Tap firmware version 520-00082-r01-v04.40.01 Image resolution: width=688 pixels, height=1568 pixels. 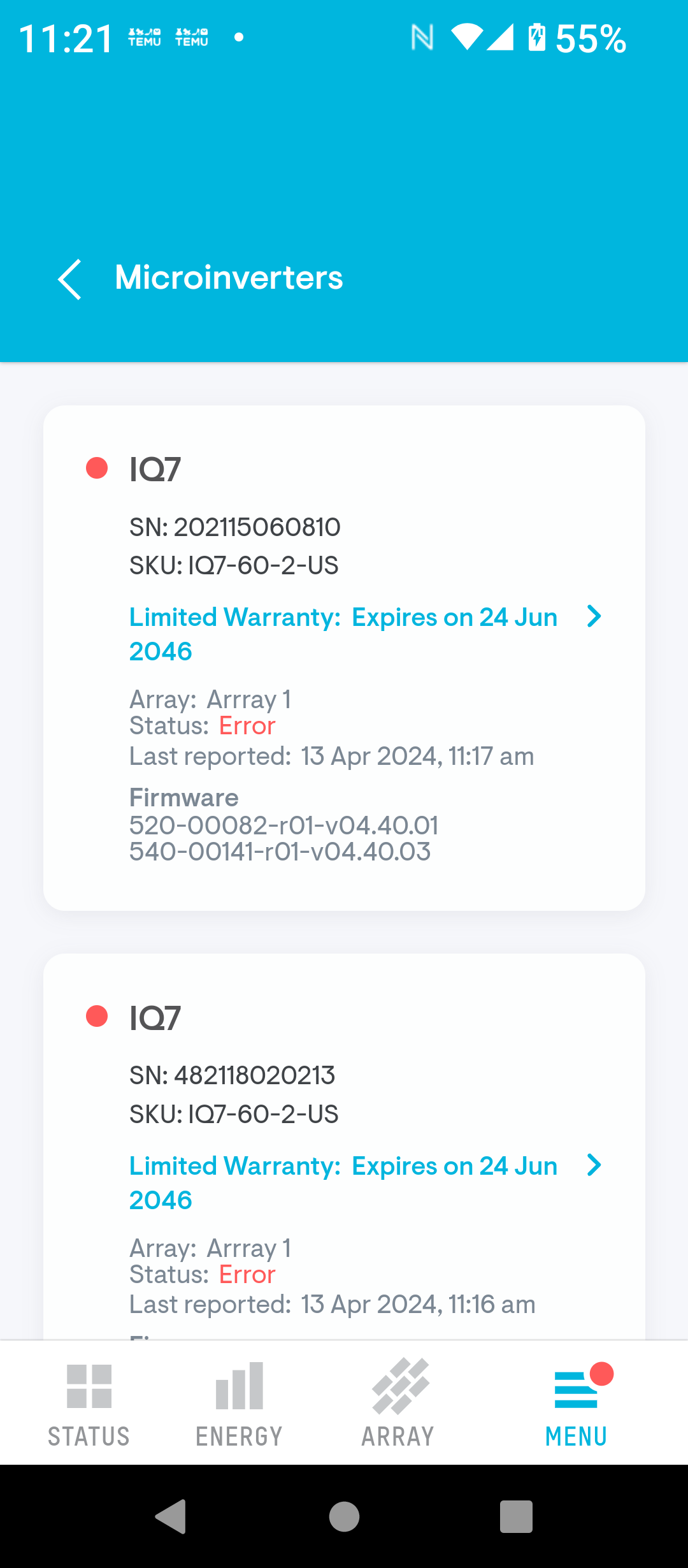coord(283,825)
